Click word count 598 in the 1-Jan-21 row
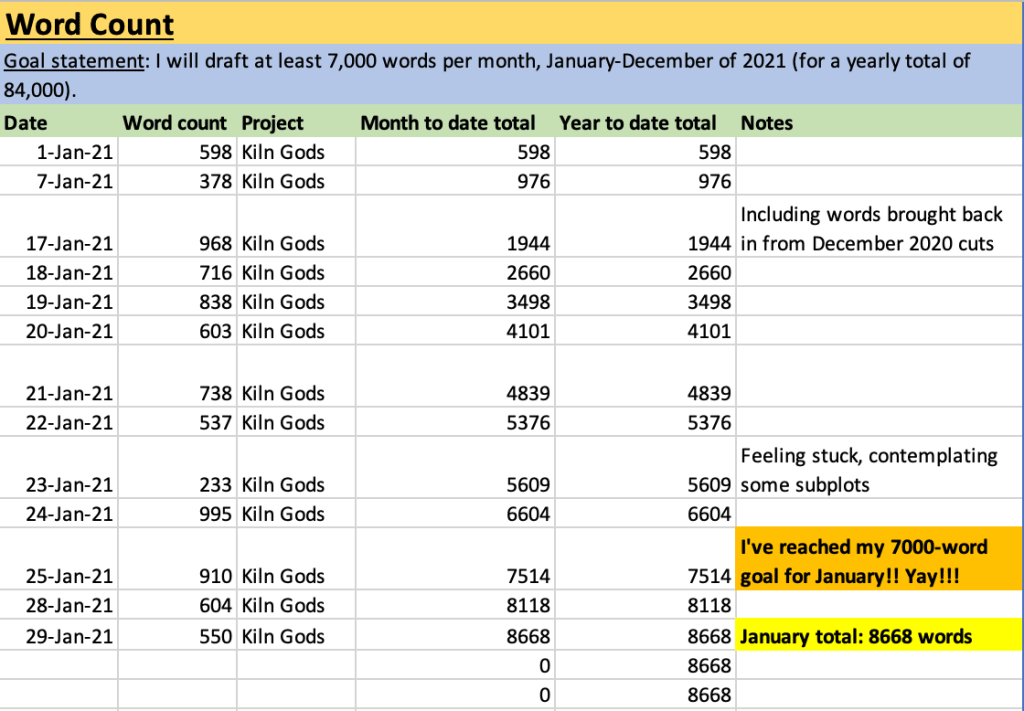The height and width of the screenshot is (711, 1024). [x=177, y=151]
